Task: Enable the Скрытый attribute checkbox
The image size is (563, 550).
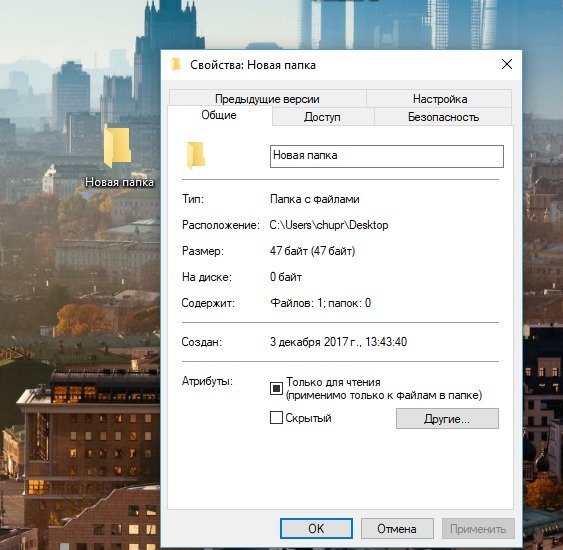Action: (276, 418)
